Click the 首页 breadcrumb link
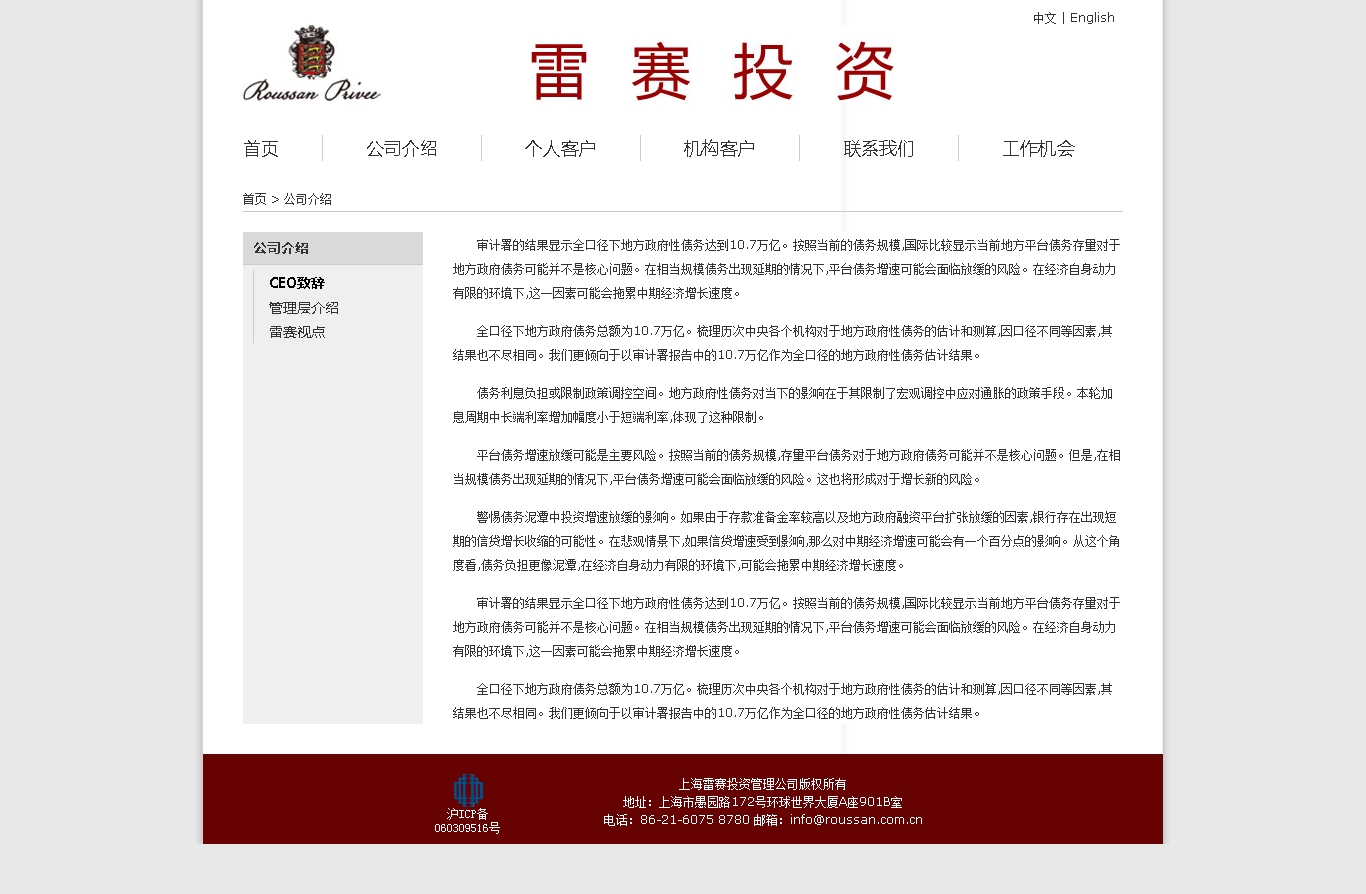Image resolution: width=1366 pixels, height=894 pixels. (254, 199)
